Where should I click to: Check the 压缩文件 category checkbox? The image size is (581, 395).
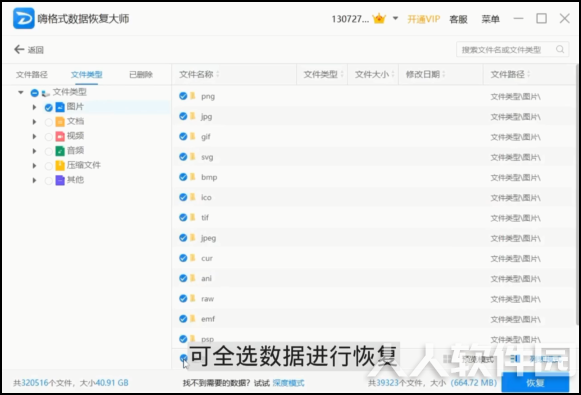pos(49,166)
